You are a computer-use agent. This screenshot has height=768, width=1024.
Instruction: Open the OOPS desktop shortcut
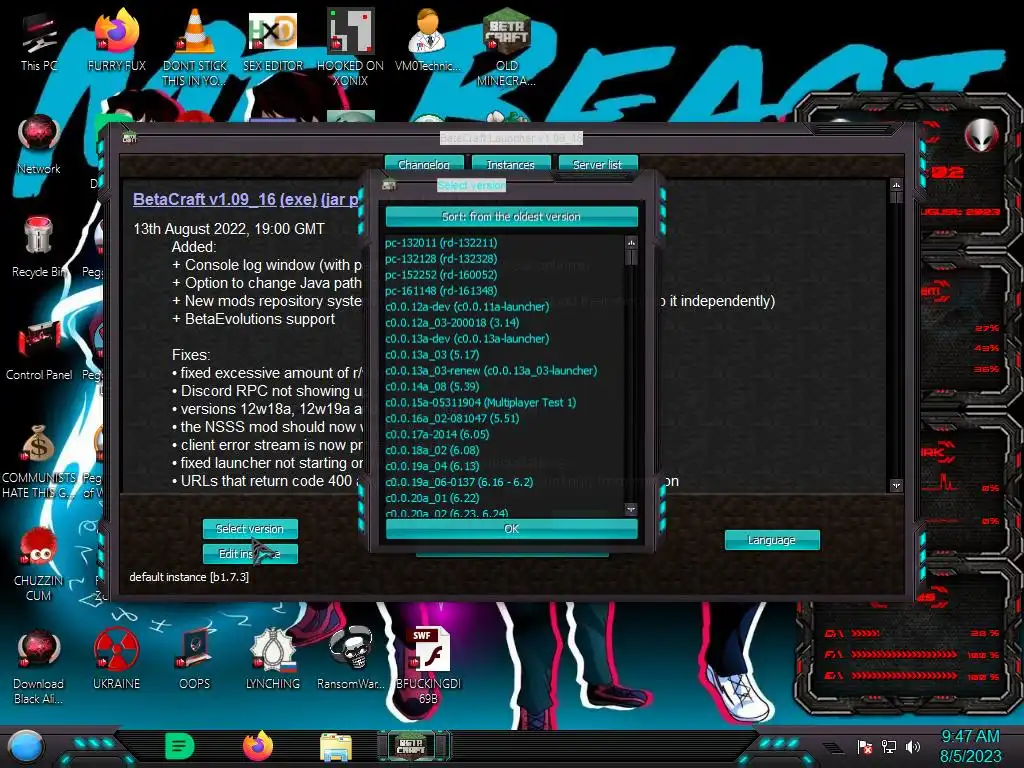[195, 660]
